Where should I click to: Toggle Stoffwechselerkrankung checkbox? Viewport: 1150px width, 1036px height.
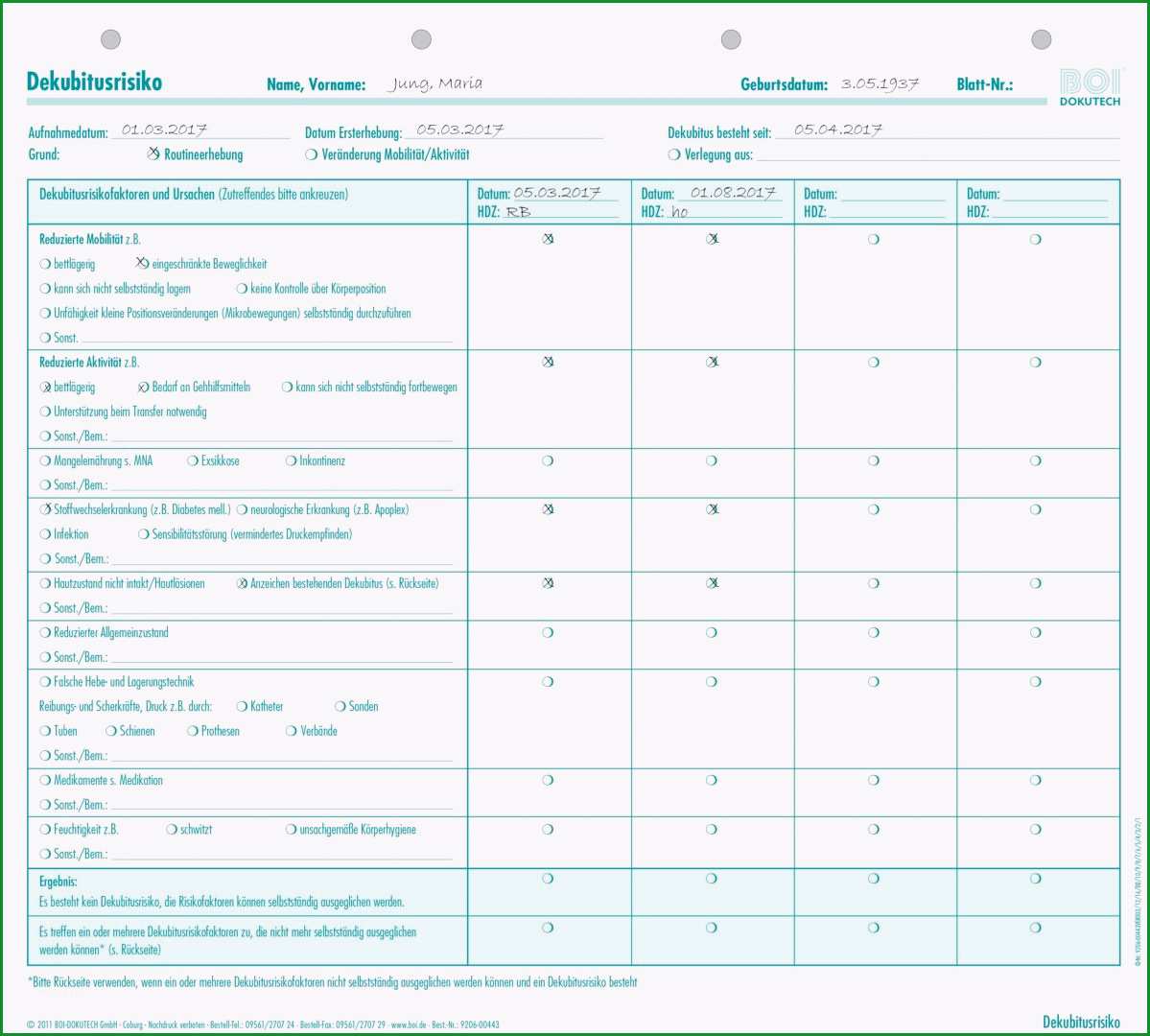tap(45, 509)
